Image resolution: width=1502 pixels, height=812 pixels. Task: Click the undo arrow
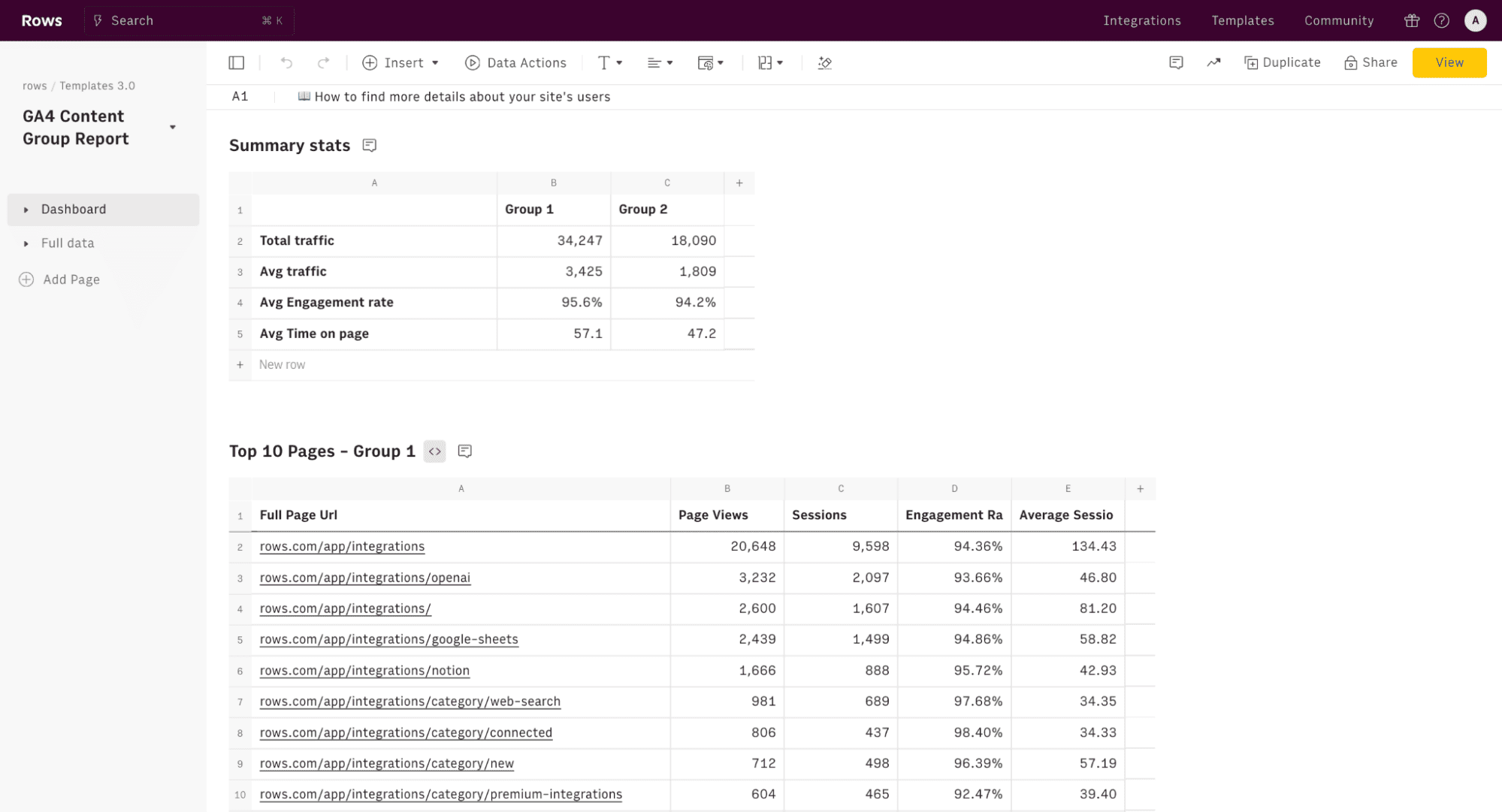click(286, 63)
